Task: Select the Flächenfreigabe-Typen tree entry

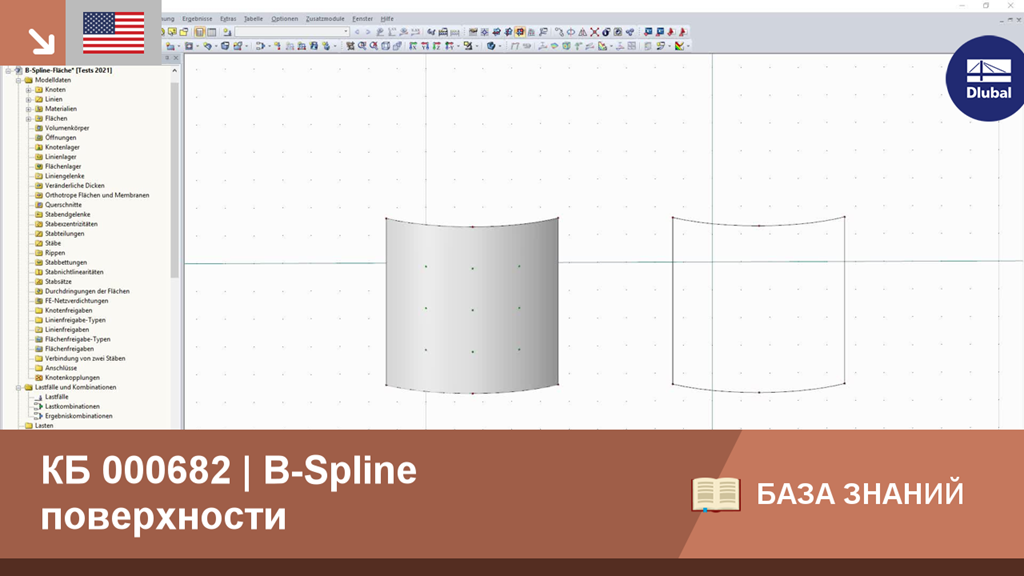Action: 78,340
